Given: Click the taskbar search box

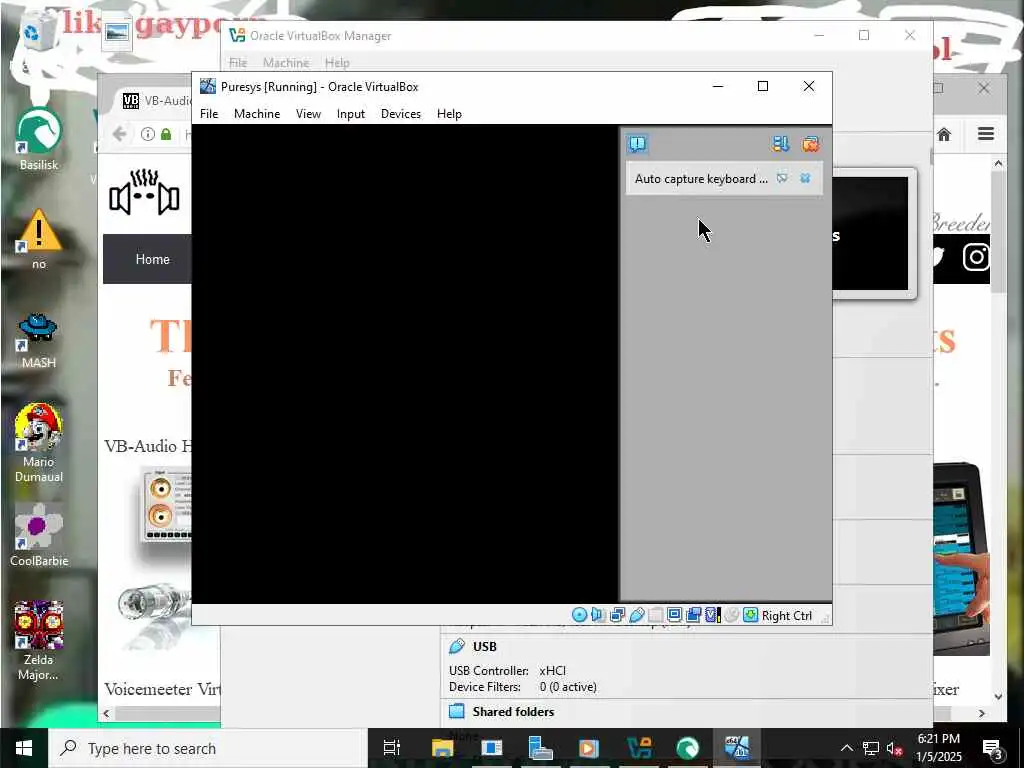Looking at the screenshot, I should [208, 748].
